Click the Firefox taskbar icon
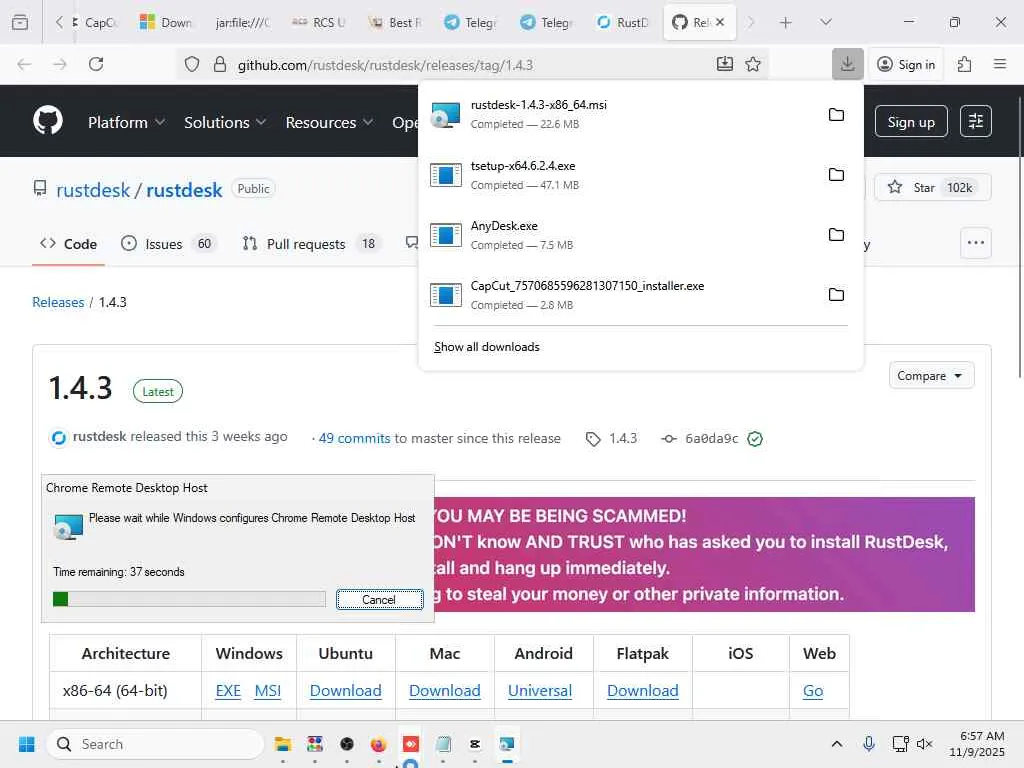This screenshot has width=1024, height=768. [x=378, y=744]
